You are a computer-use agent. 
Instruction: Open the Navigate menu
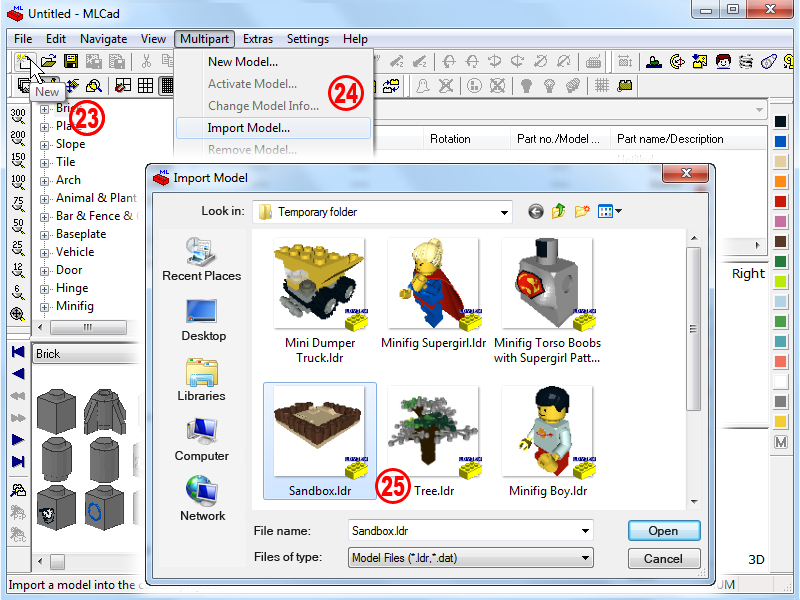[104, 39]
